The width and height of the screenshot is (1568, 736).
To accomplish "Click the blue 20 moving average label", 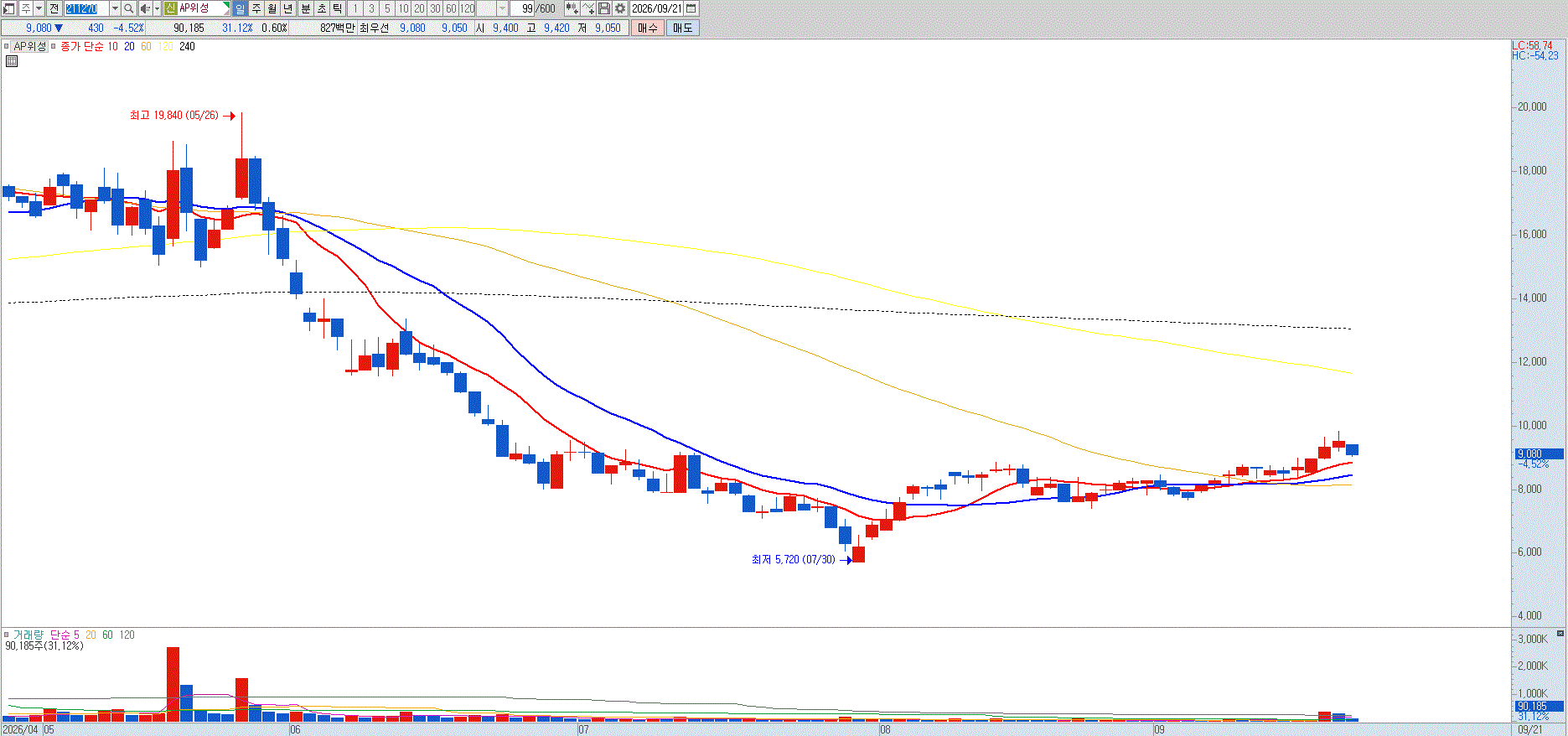I will point(129,47).
